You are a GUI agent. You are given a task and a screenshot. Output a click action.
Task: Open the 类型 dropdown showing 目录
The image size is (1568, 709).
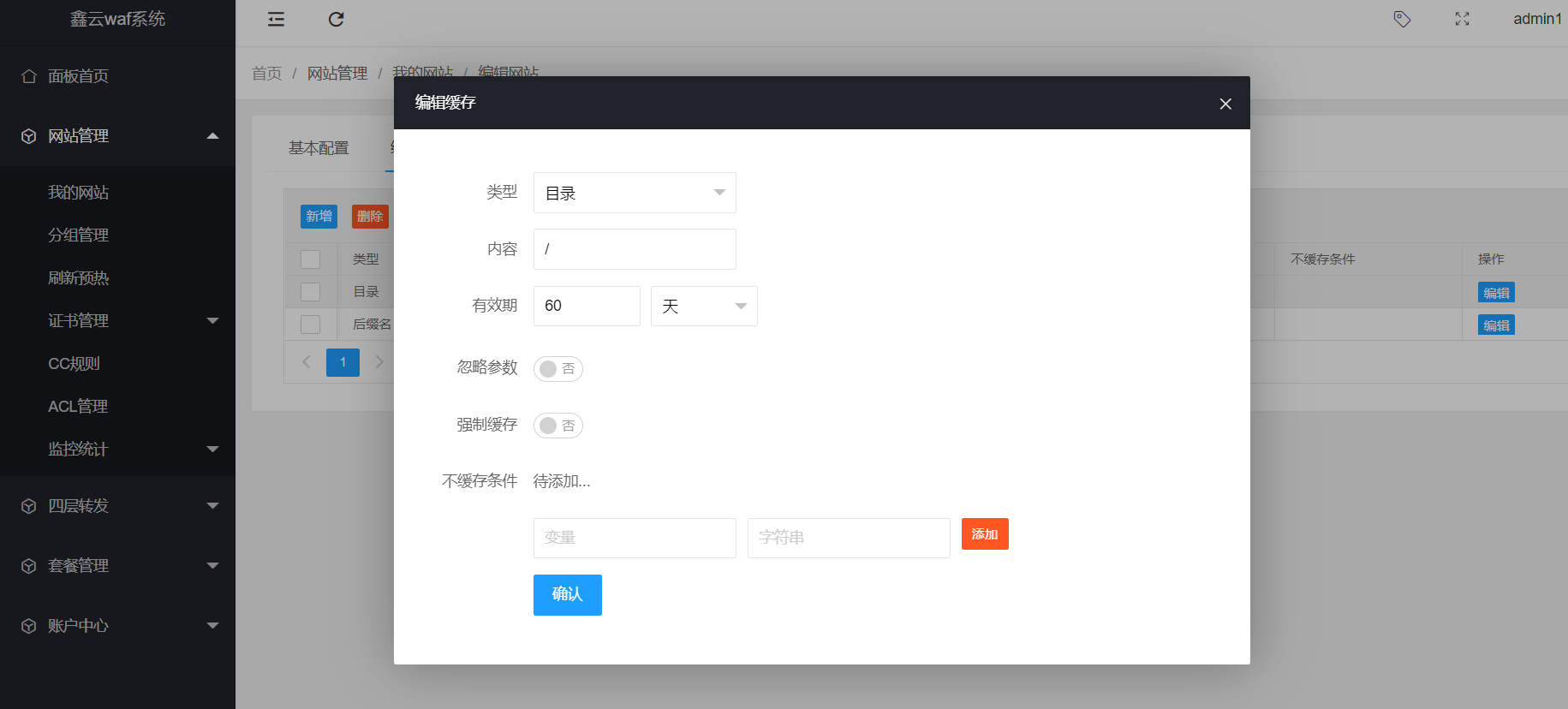click(635, 193)
